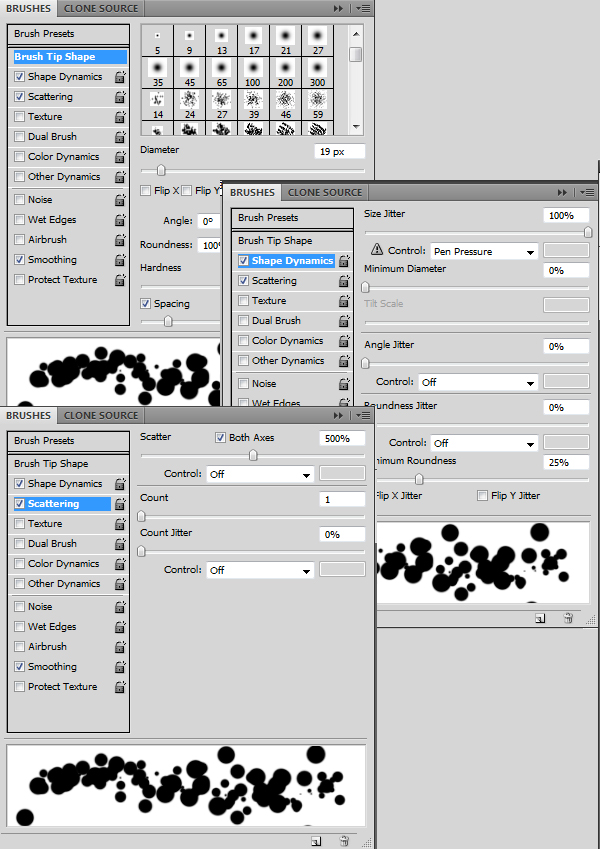Screen dimensions: 600x849
Task: Open Brush Tip Shape in bottom panel
Action: pyautogui.click(x=68, y=464)
